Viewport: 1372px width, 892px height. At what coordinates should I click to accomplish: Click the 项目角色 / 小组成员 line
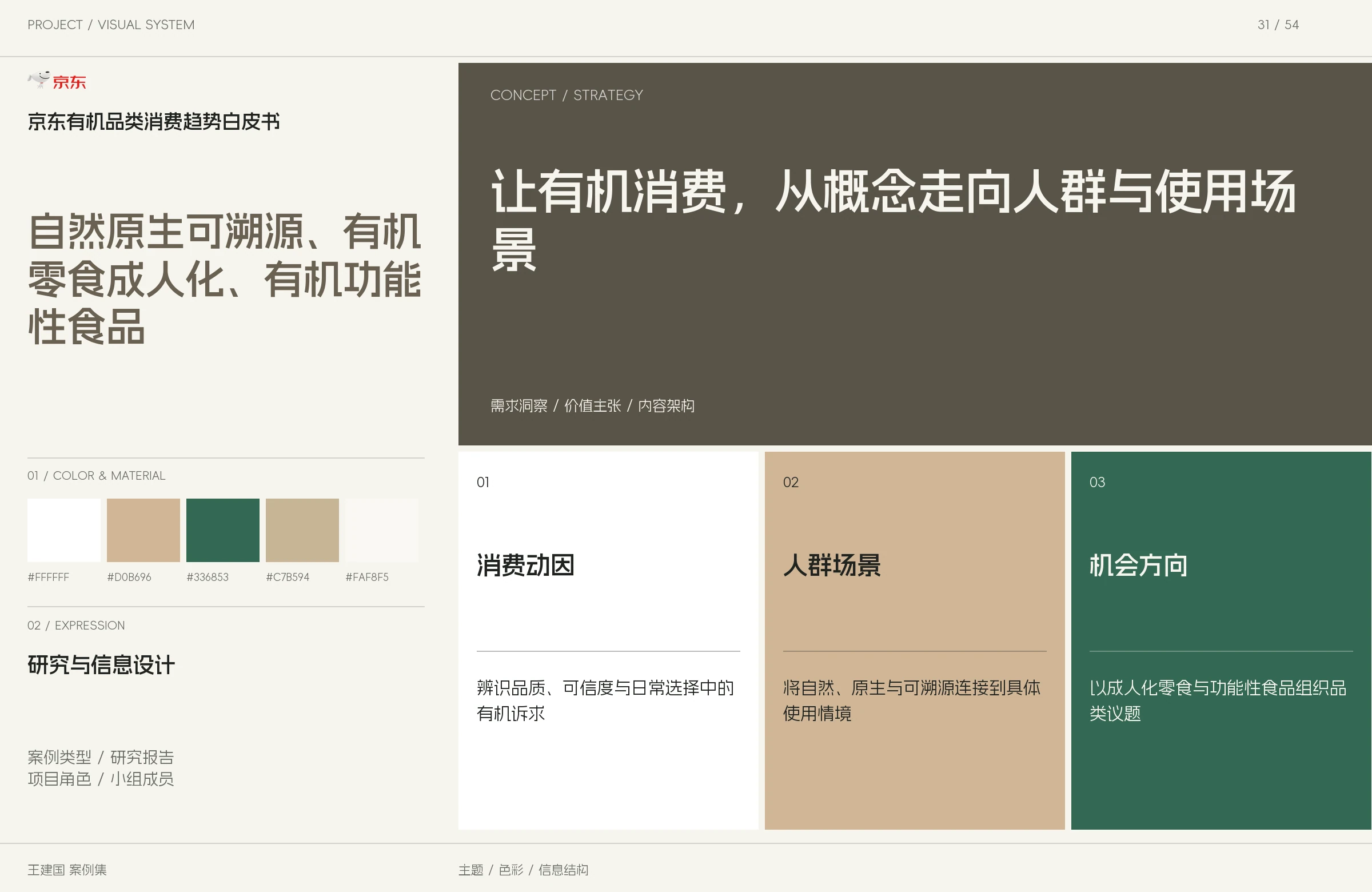[101, 779]
